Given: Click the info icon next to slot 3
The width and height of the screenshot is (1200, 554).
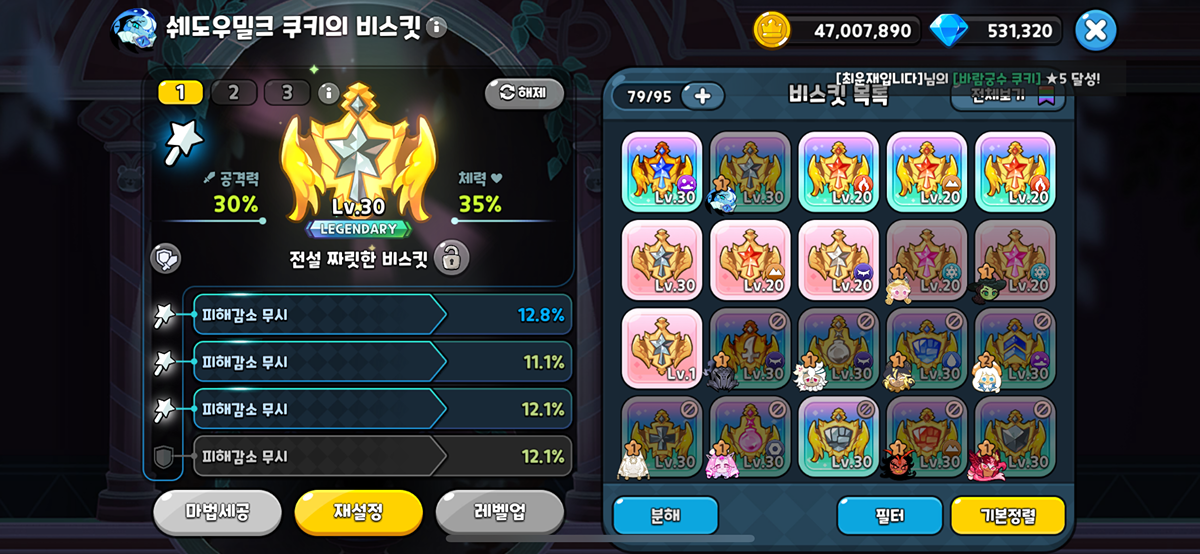Looking at the screenshot, I should 328,93.
